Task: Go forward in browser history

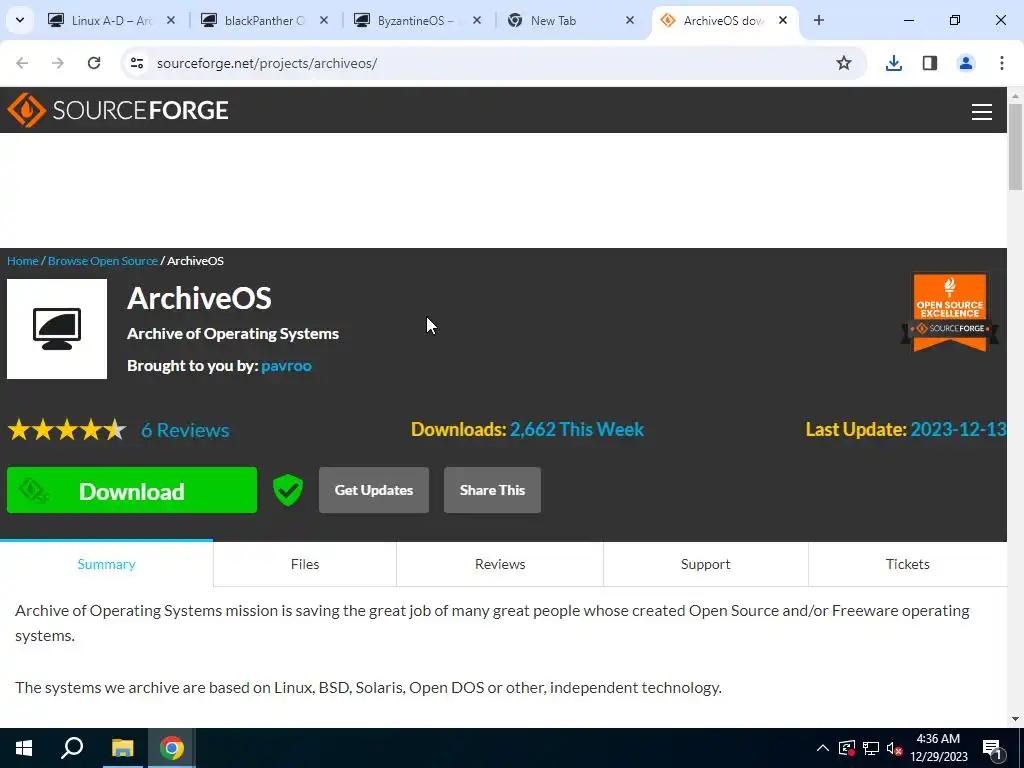Action: (x=58, y=63)
